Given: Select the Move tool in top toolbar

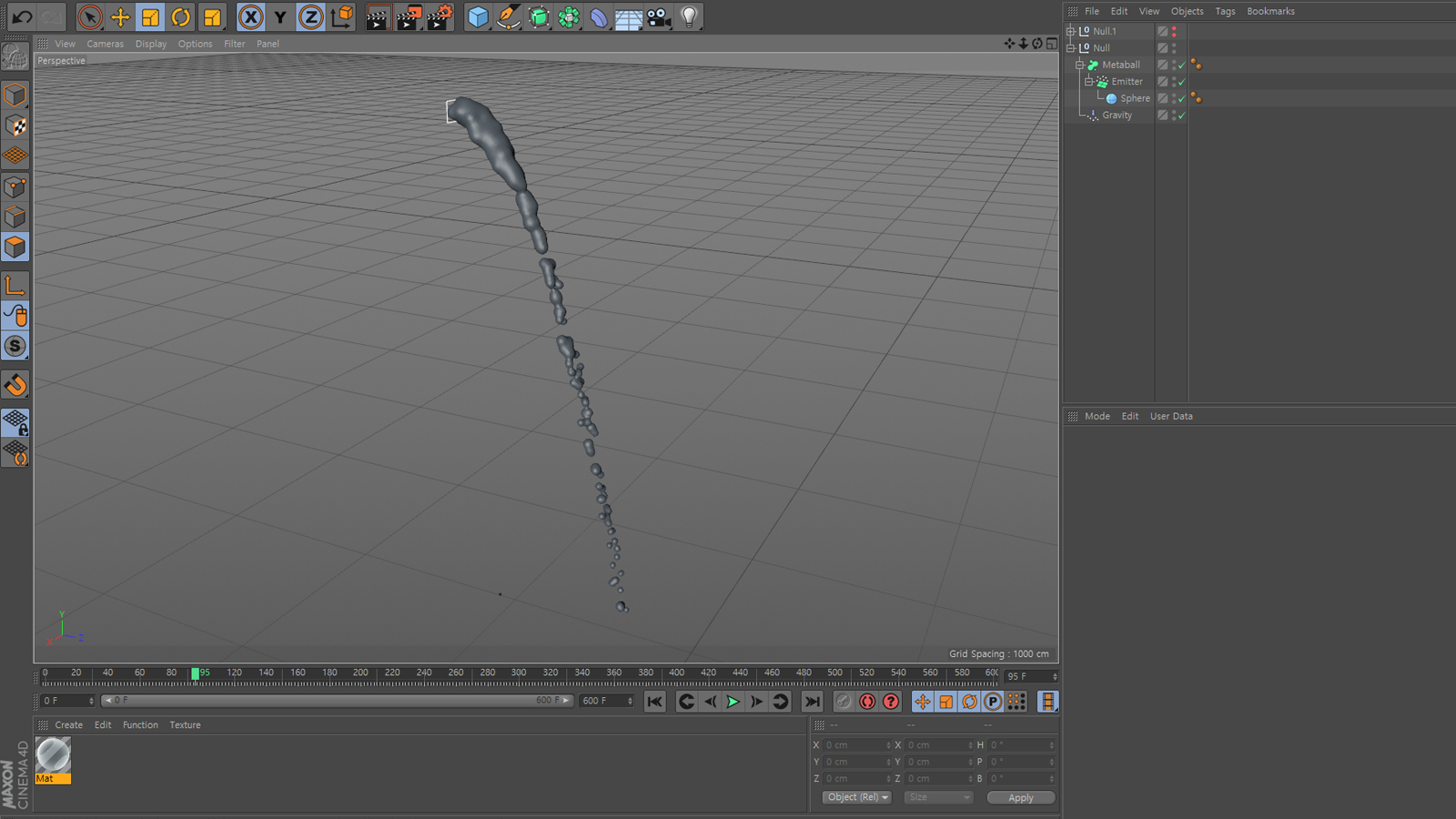Looking at the screenshot, I should click(120, 17).
